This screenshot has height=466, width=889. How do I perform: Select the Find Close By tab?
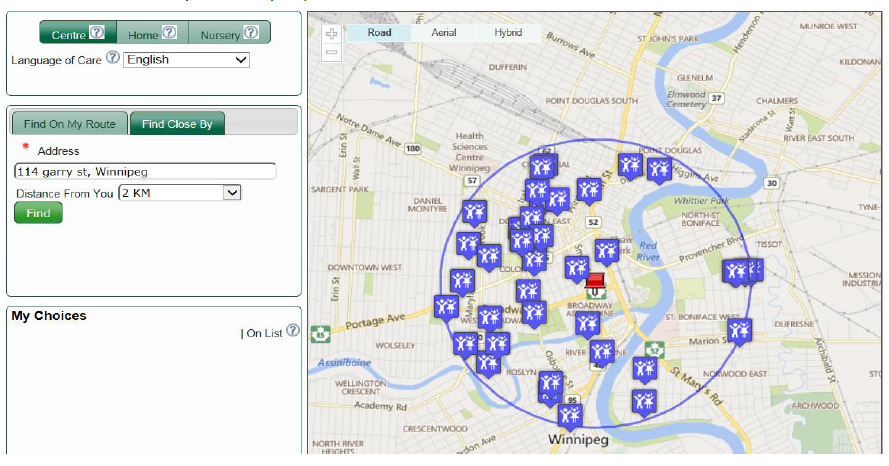point(177,124)
